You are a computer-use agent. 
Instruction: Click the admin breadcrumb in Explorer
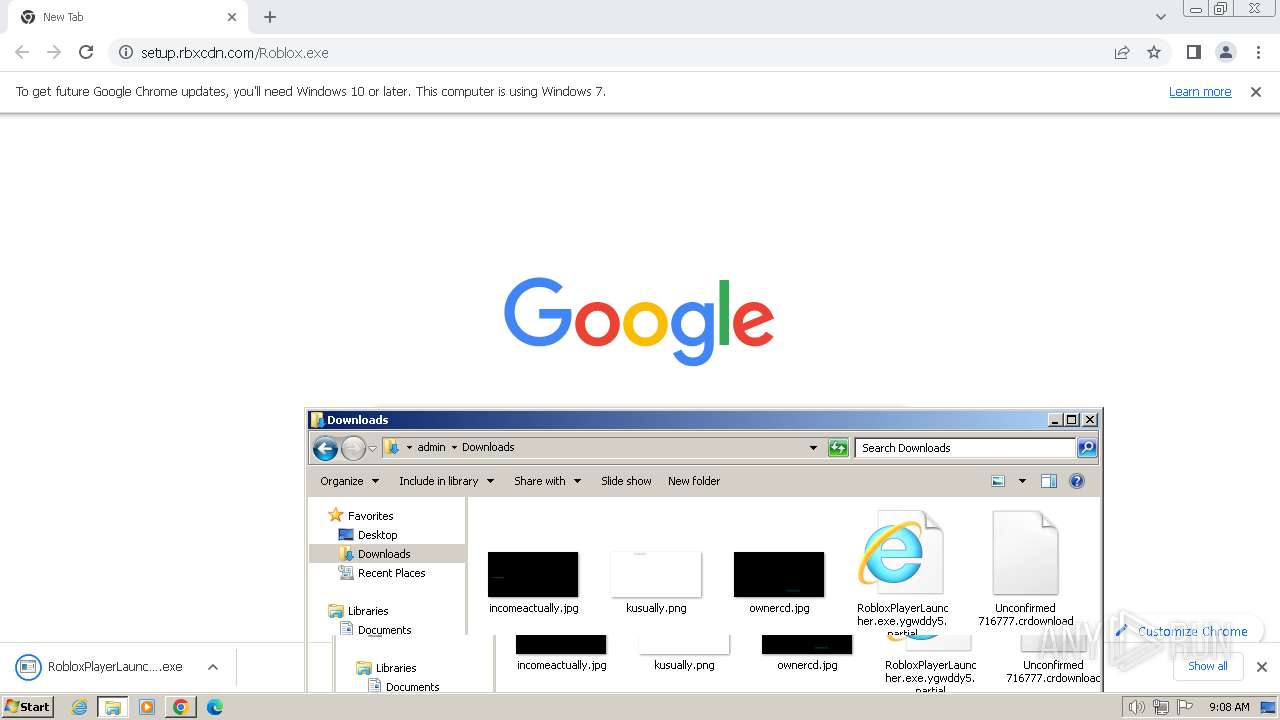pyautogui.click(x=431, y=447)
